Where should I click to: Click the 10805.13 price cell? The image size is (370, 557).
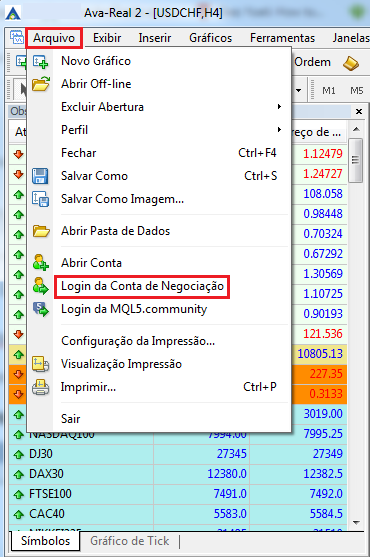[x=320, y=353]
